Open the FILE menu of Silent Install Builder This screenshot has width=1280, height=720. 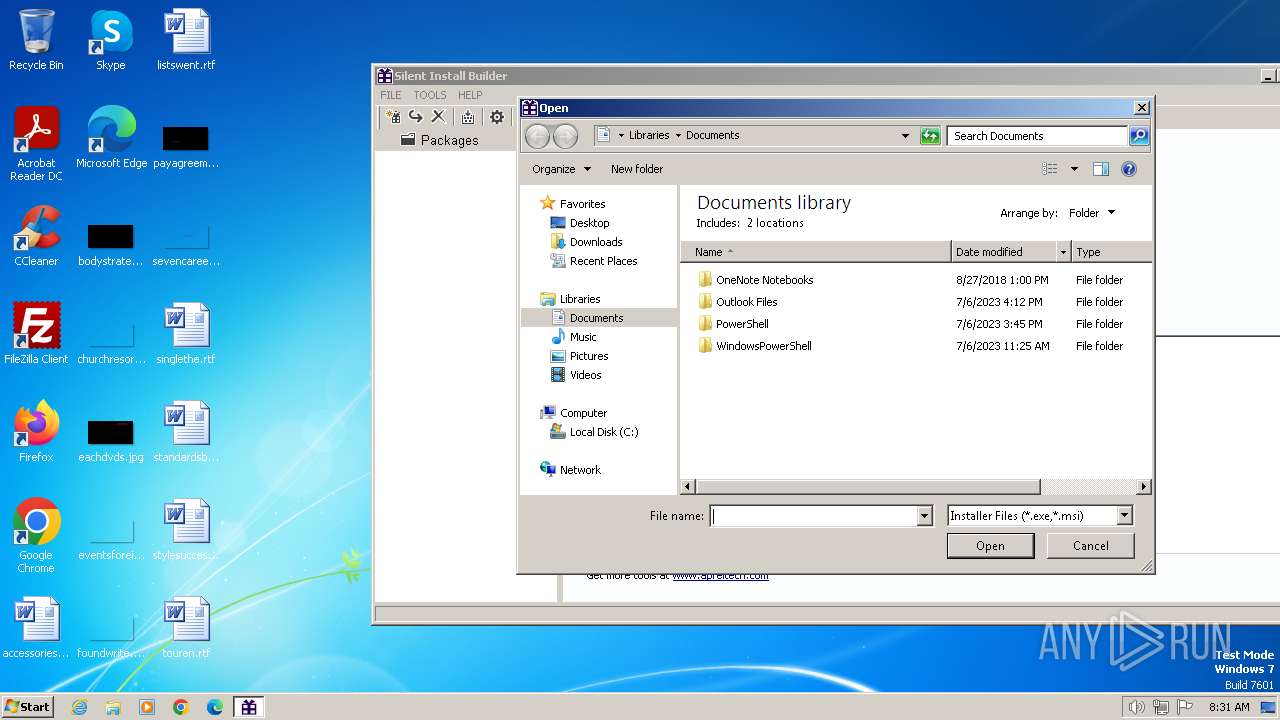(390, 95)
